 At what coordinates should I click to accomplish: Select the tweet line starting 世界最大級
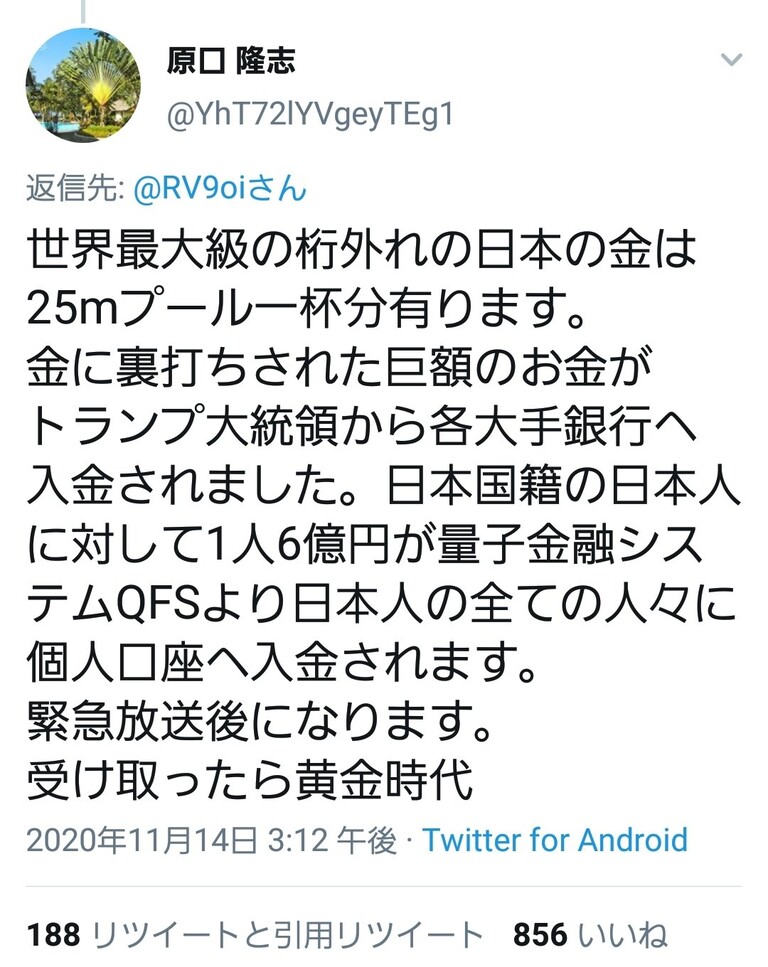[x=362, y=250]
